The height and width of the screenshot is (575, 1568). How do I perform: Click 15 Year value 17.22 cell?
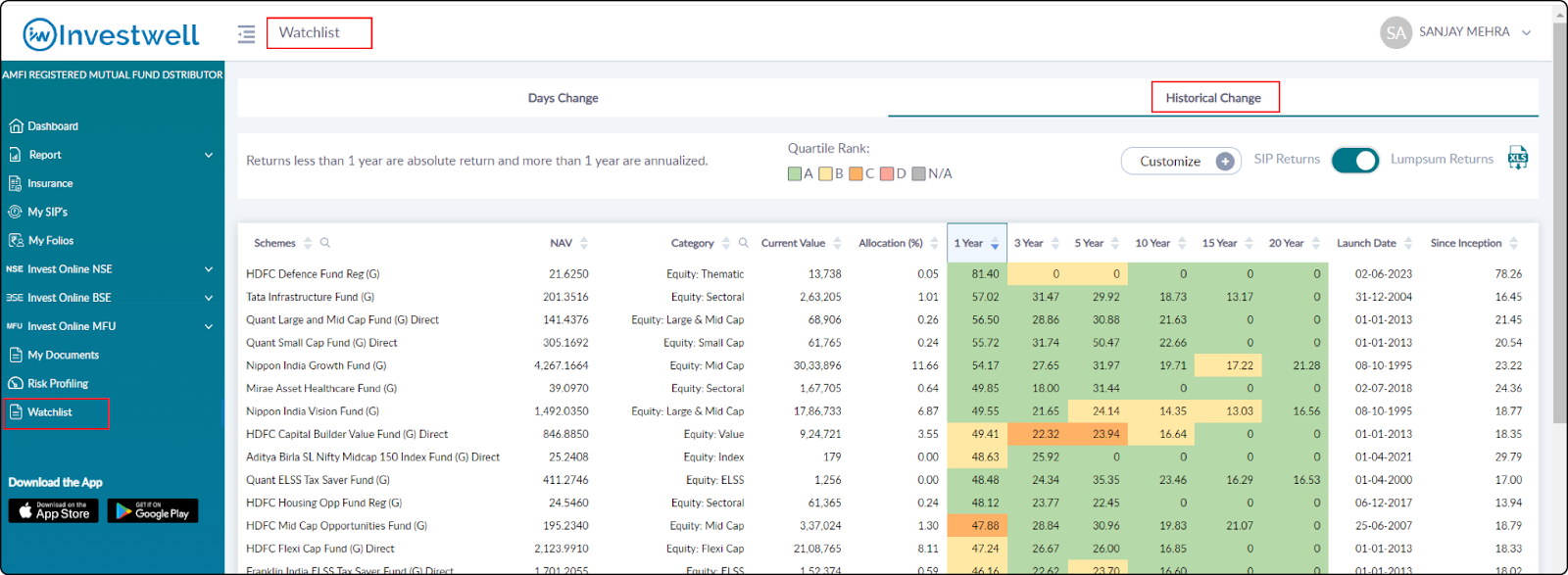1228,365
